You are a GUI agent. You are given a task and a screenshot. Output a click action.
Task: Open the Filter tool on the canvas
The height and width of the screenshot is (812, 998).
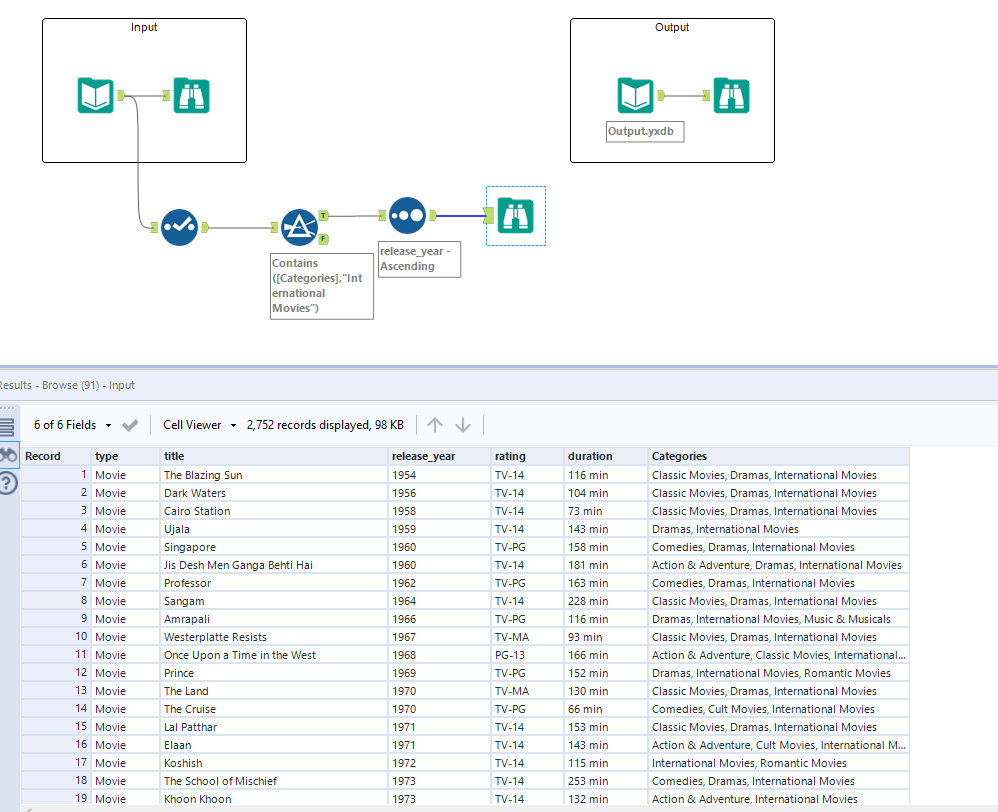pos(298,227)
